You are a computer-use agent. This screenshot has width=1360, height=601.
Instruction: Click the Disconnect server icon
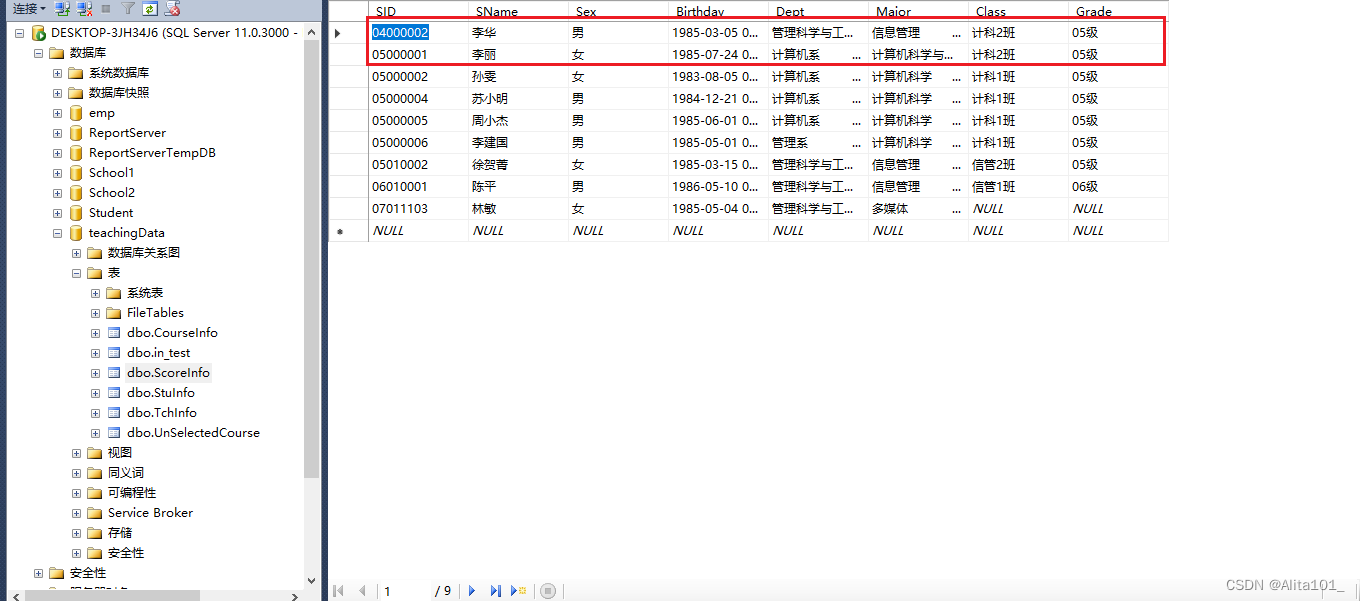pos(83,9)
